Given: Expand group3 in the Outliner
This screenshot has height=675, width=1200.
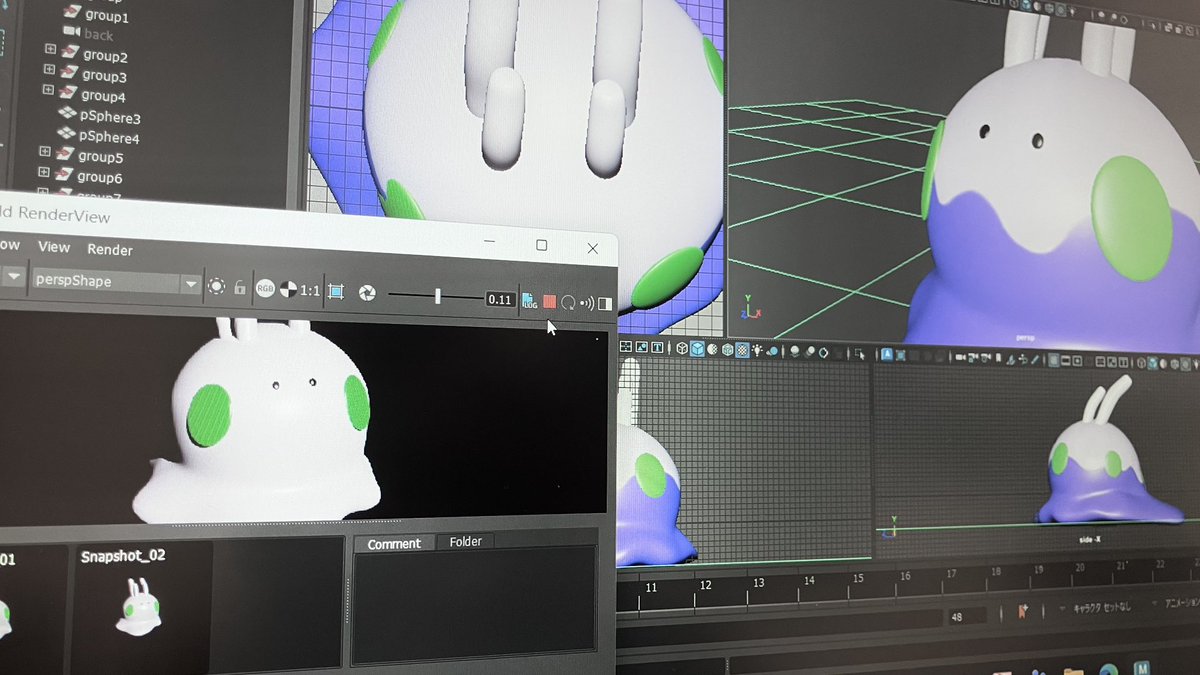Looking at the screenshot, I should [x=49, y=70].
